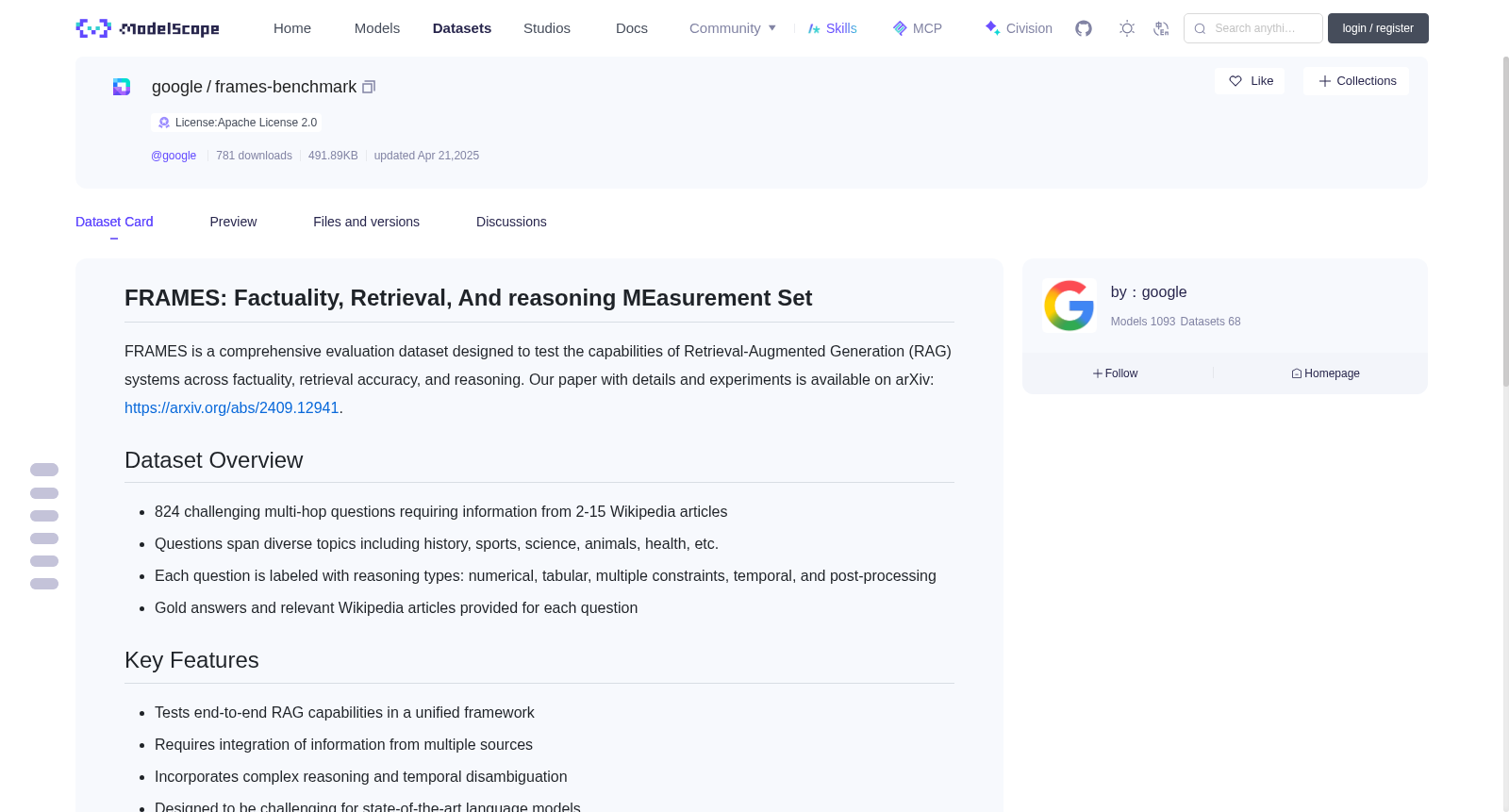
Task: Expand the Community dropdown menu
Action: [733, 28]
